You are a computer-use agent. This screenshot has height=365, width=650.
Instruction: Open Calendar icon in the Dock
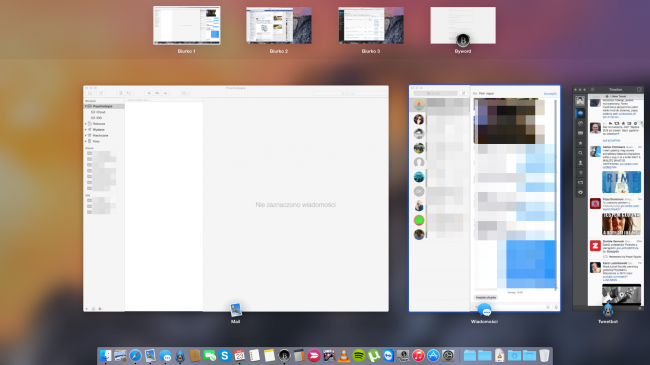coord(240,355)
